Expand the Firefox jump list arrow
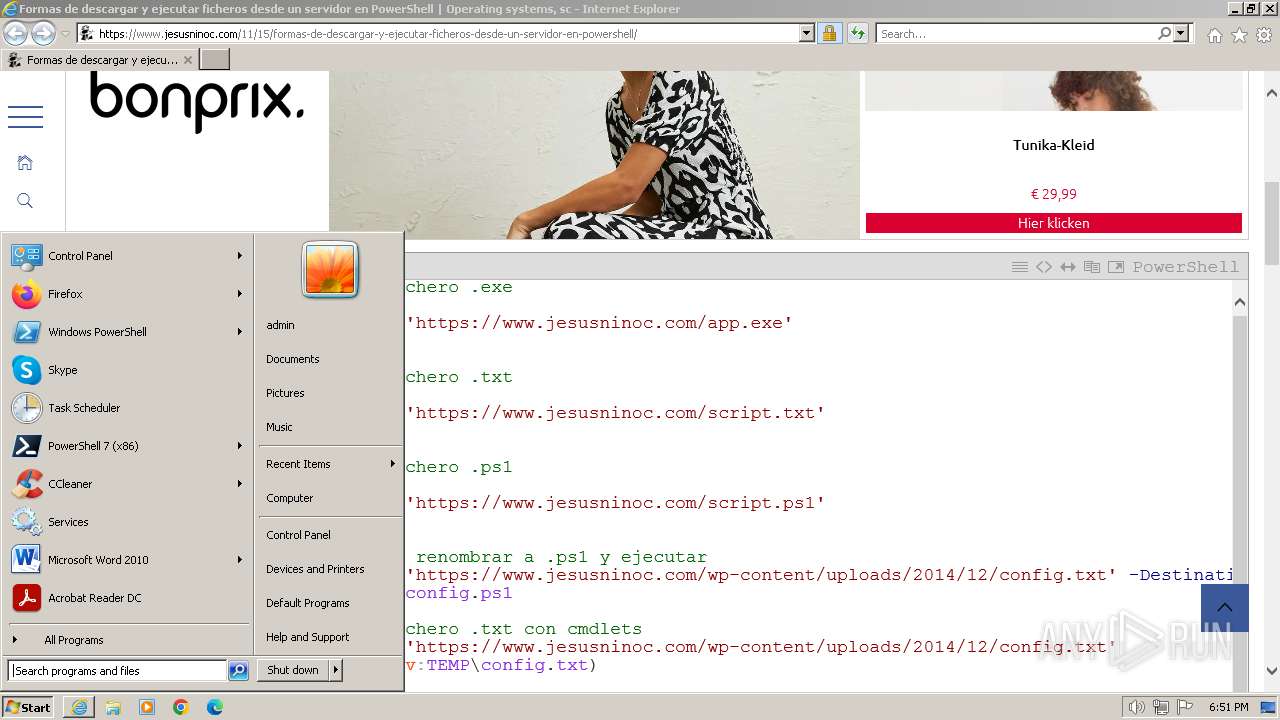Screen dimensions: 1280x720 tap(240, 294)
